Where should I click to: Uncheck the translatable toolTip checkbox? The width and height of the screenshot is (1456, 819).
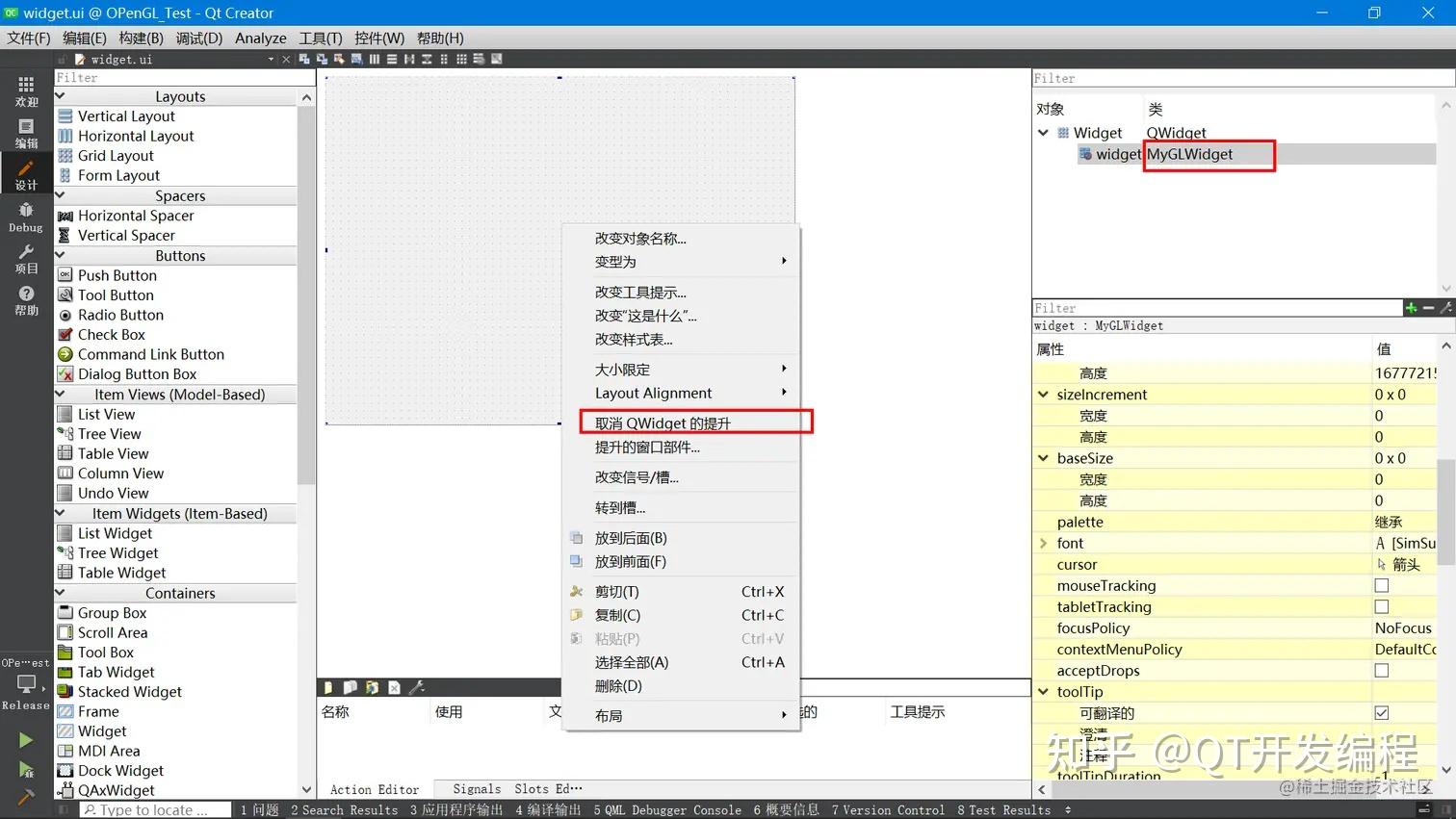[x=1382, y=712]
